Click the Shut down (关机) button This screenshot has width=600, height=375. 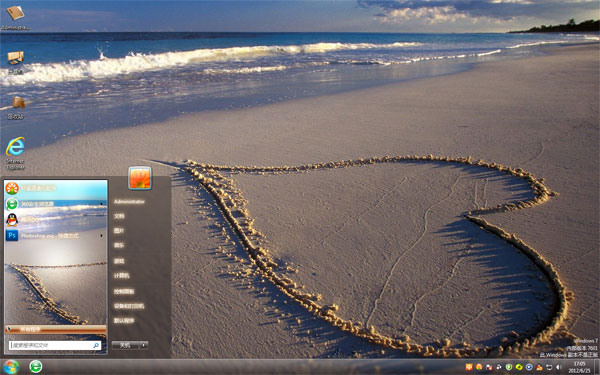coord(126,345)
